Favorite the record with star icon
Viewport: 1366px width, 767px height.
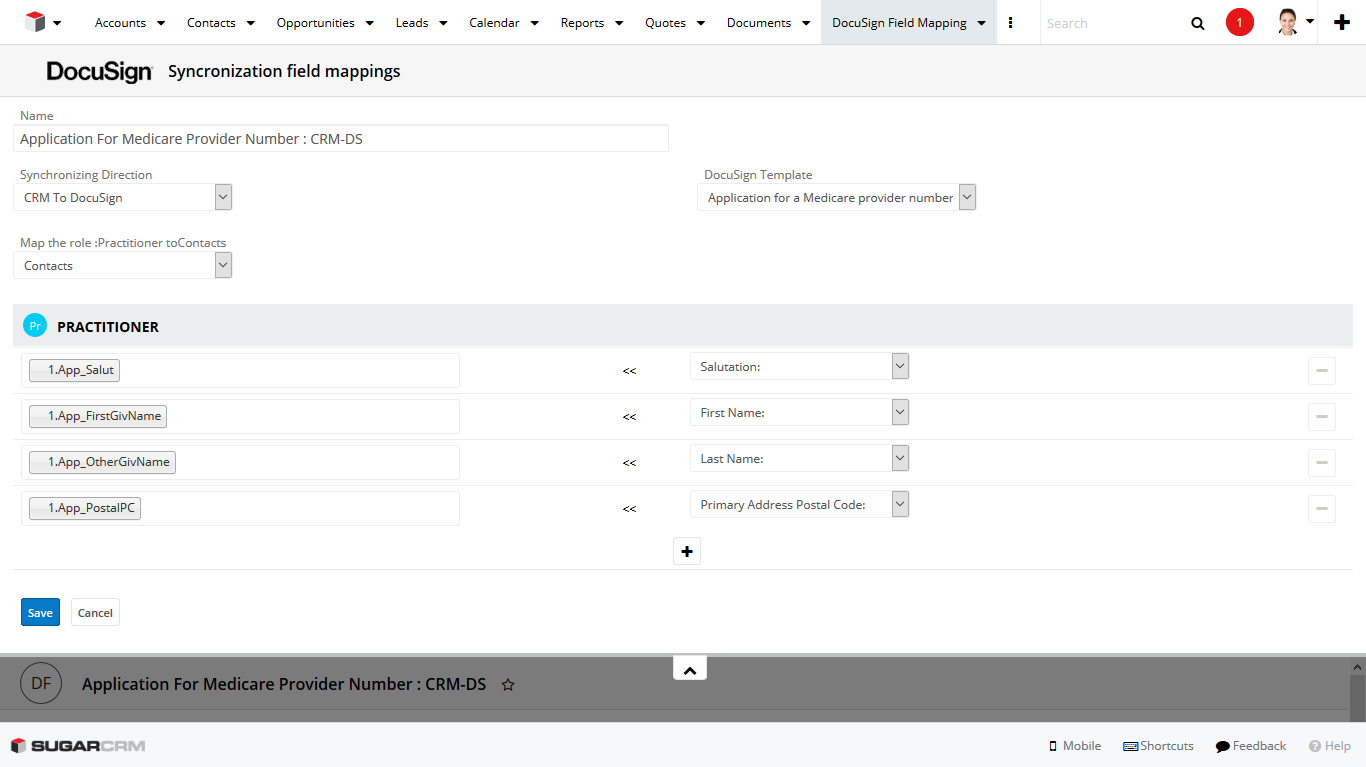508,685
